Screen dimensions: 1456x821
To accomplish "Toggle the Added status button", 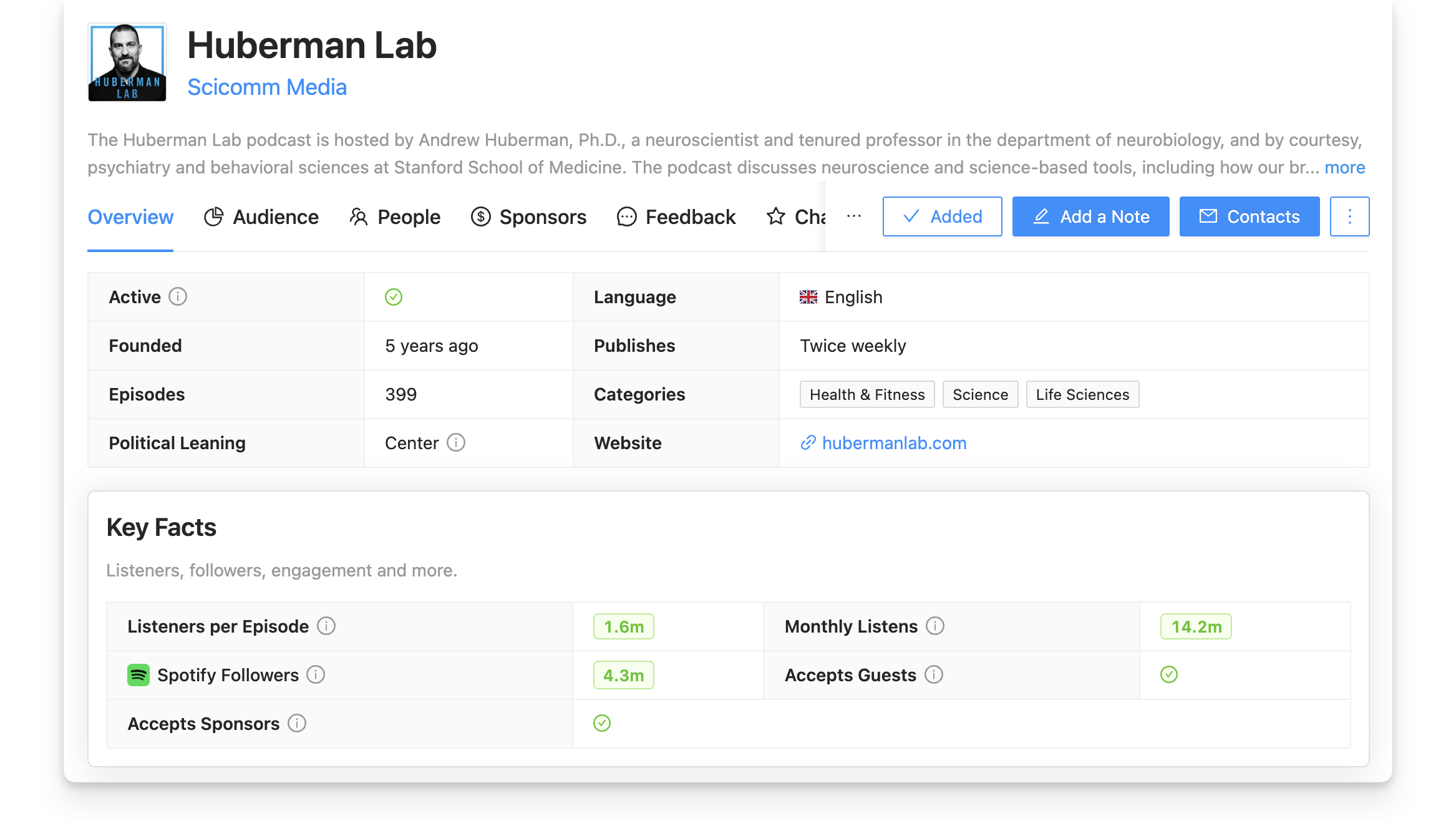I will pos(942,216).
